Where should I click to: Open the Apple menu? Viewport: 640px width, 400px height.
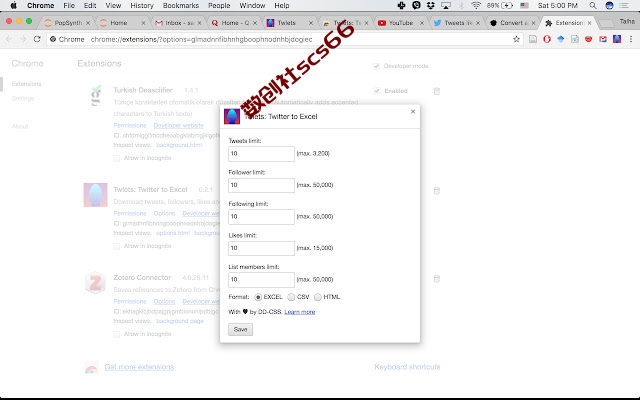(13, 5)
